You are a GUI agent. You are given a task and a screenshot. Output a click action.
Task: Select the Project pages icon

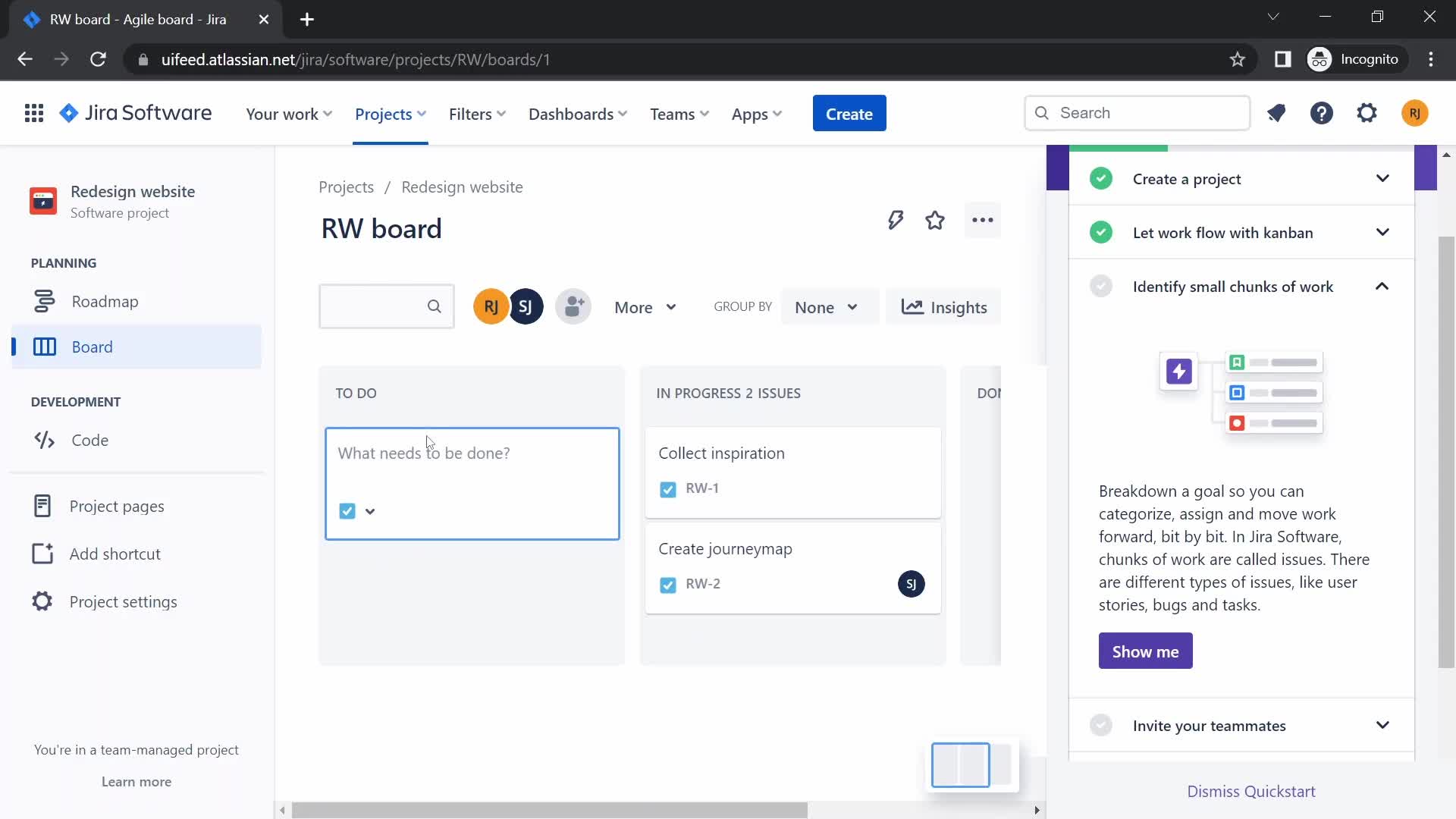(41, 505)
